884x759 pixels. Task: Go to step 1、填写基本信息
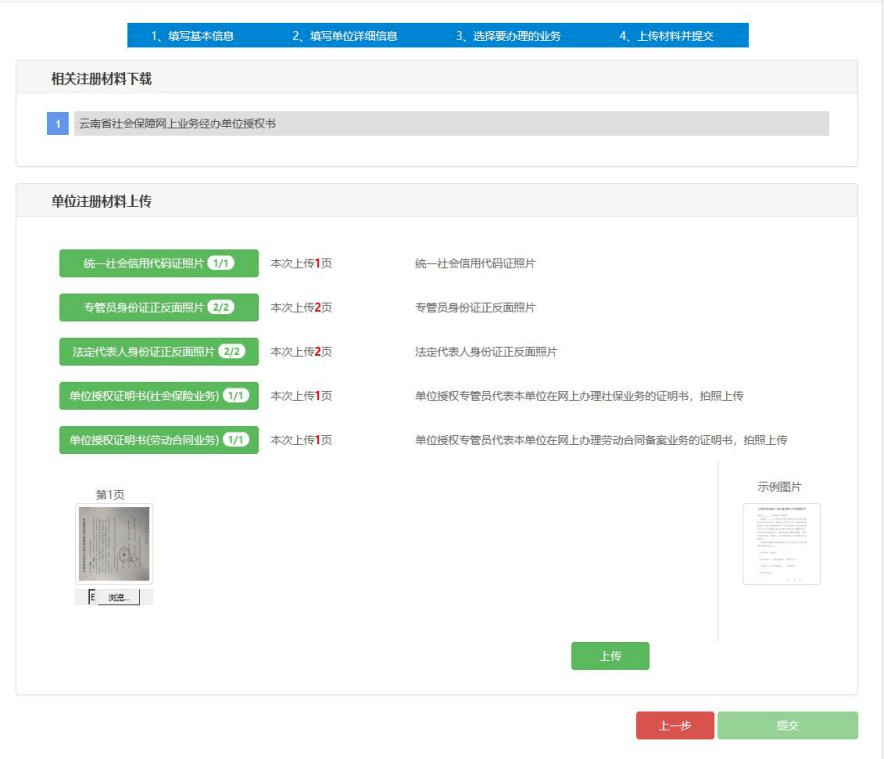(192, 36)
